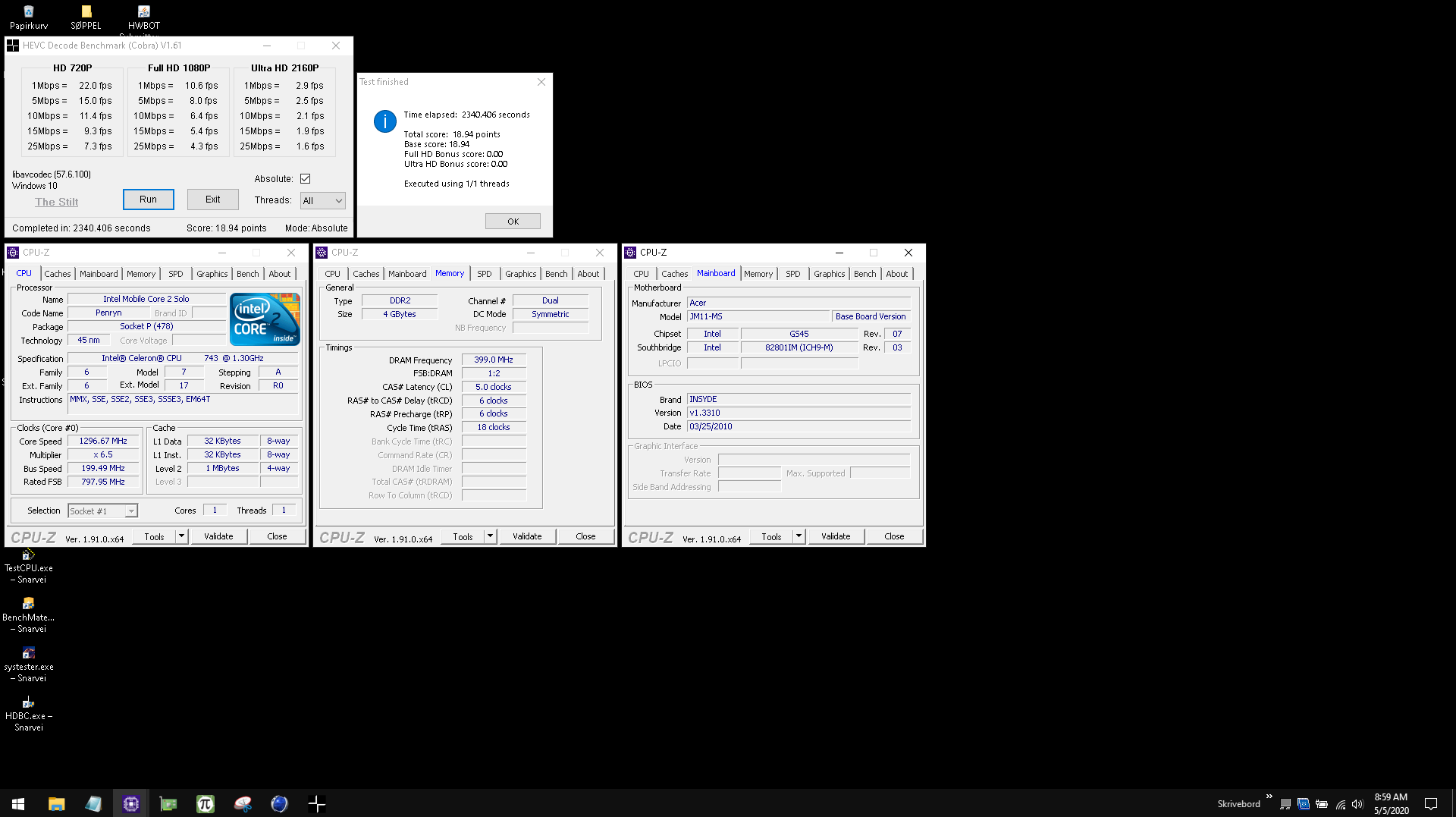This screenshot has height=817, width=1456.
Task: Close the Test finished dialog
Action: coord(541,82)
